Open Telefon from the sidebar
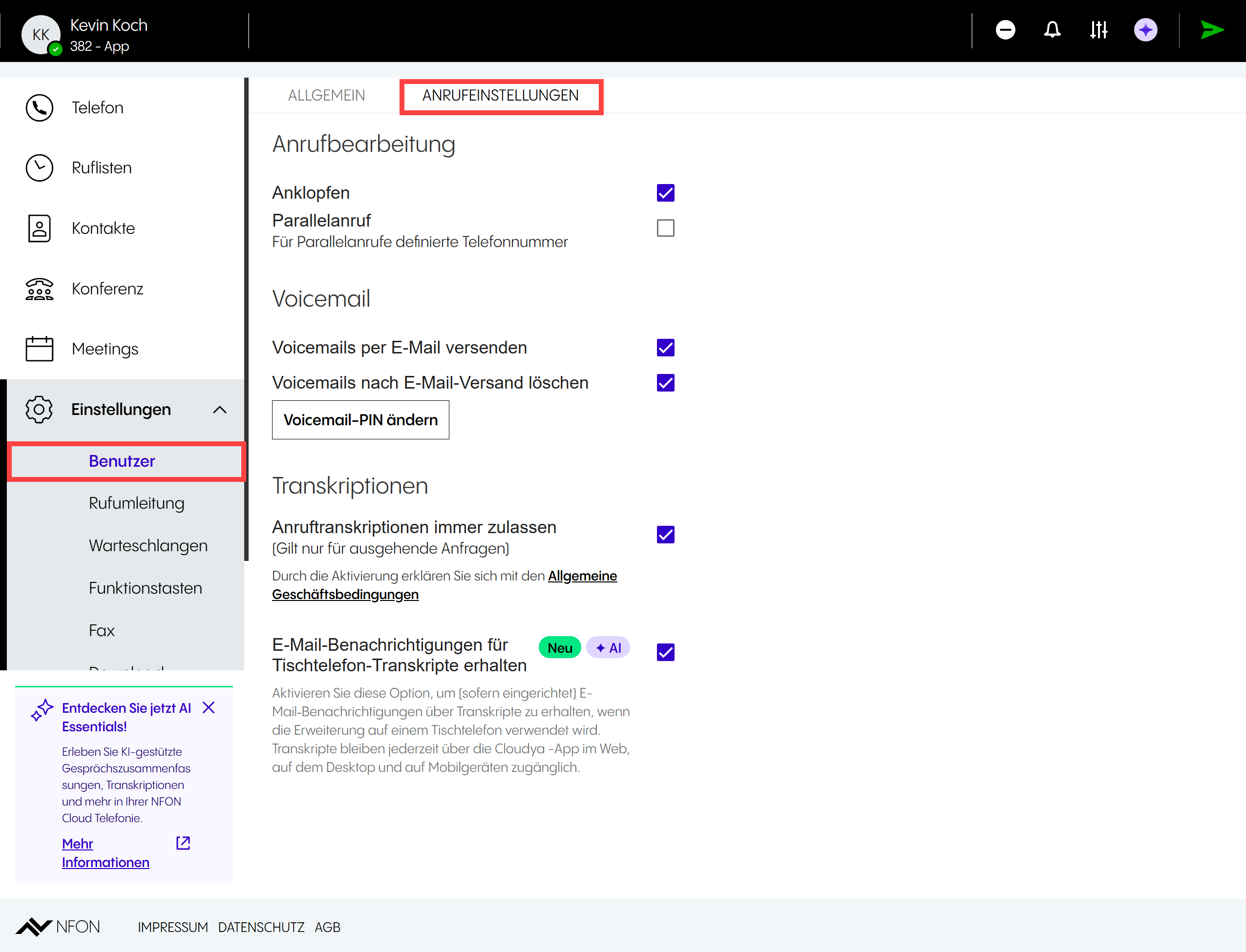 pos(97,108)
